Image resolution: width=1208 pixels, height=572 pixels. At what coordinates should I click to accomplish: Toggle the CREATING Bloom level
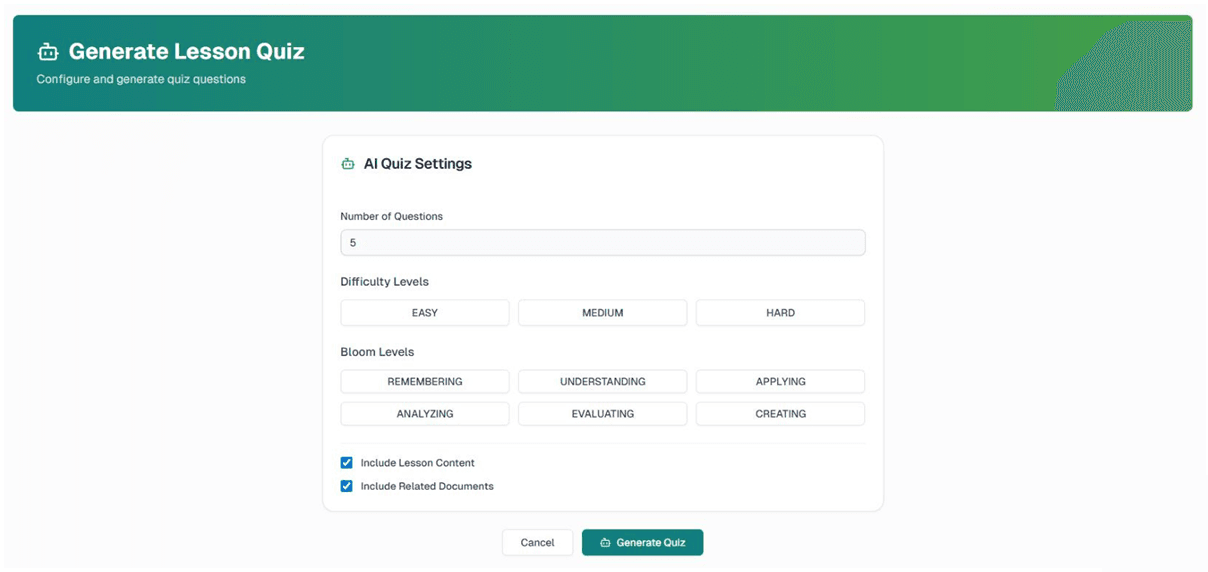pyautogui.click(x=780, y=414)
